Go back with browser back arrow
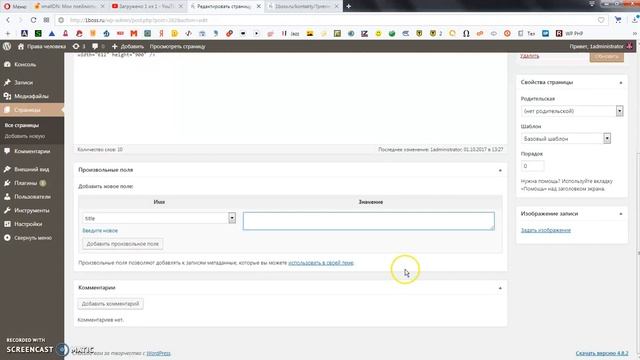This screenshot has width=640, height=360. (8, 20)
